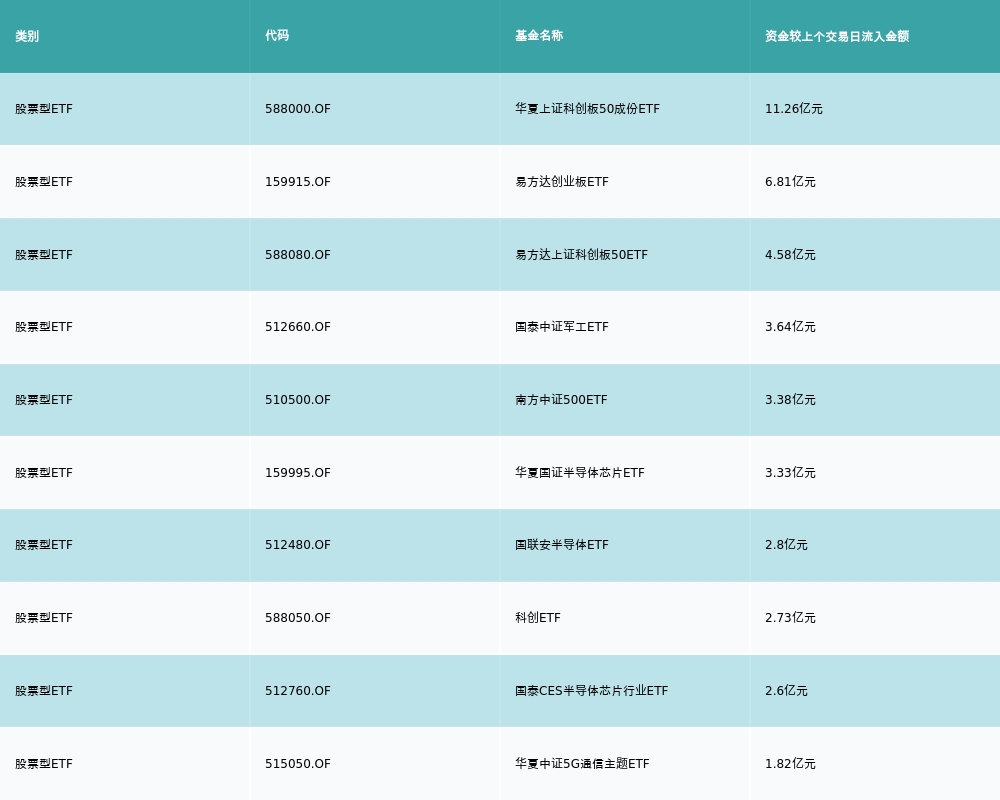Click fund name 易方达上证科创板50ETF
The height and width of the screenshot is (800, 1000).
coord(582,255)
